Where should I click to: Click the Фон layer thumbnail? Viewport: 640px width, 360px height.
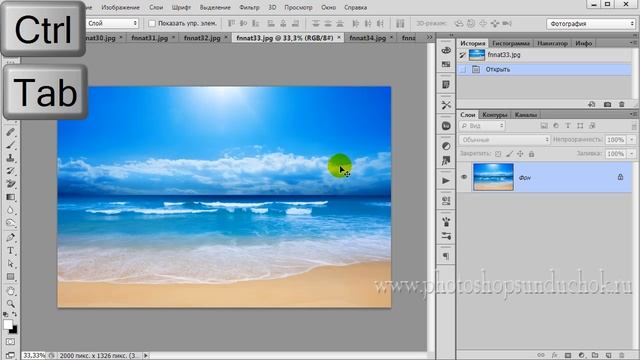[x=493, y=177]
